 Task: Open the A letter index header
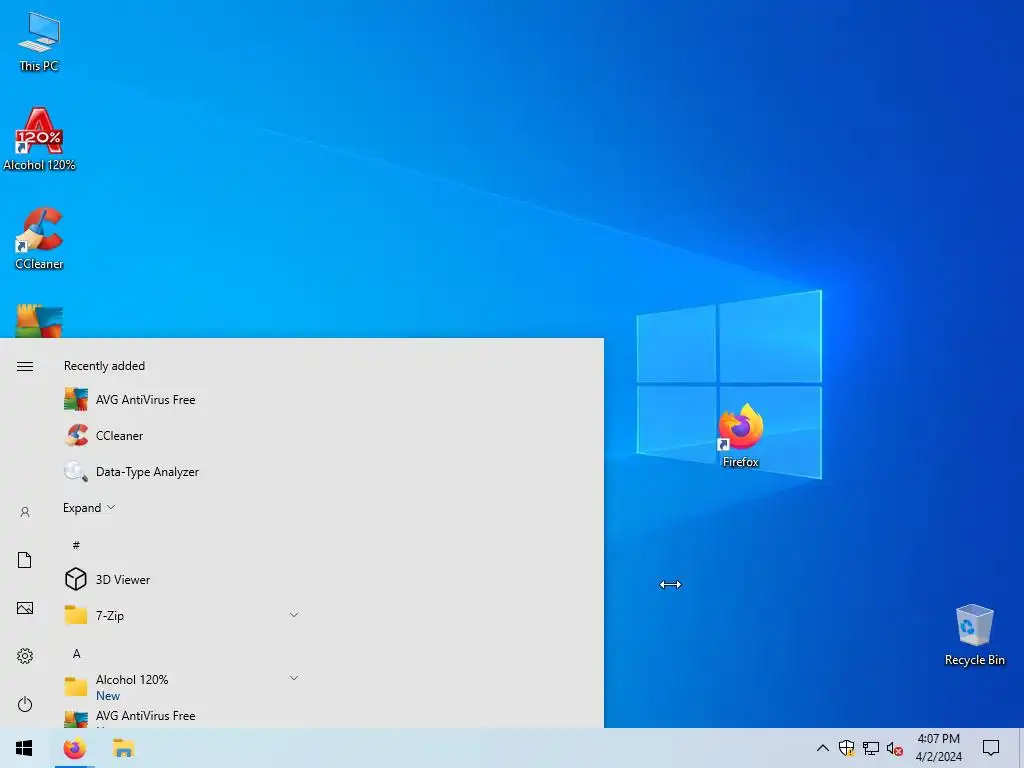coord(76,654)
